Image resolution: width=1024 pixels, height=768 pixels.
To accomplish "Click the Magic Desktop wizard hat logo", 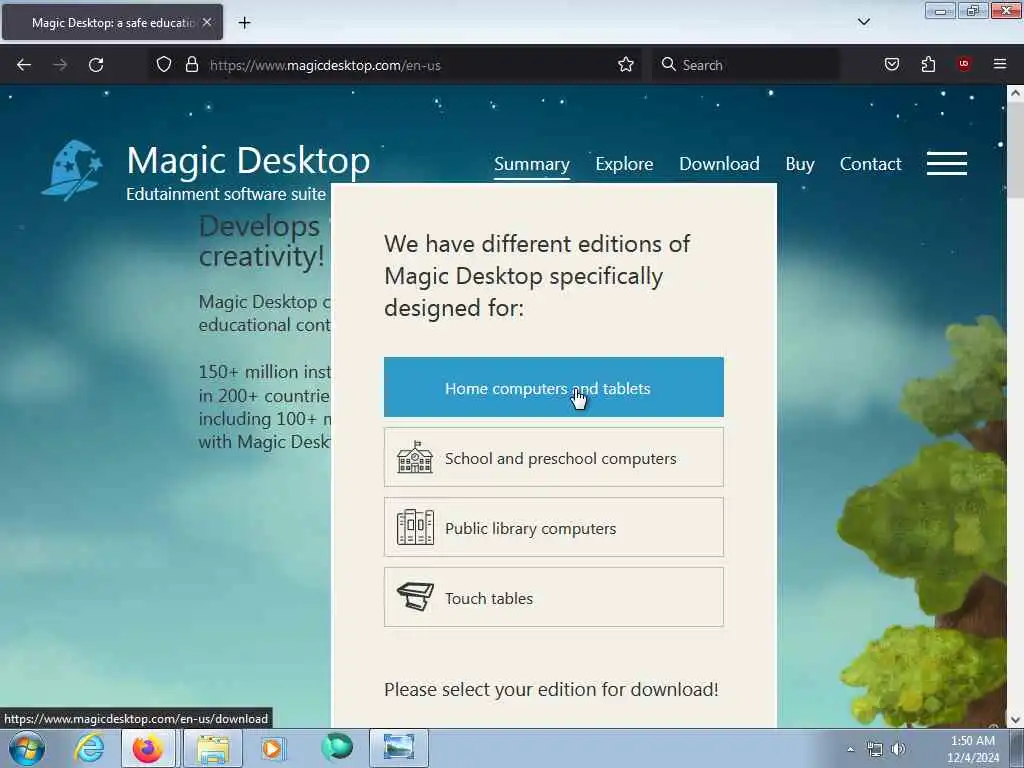I will pyautogui.click(x=72, y=170).
